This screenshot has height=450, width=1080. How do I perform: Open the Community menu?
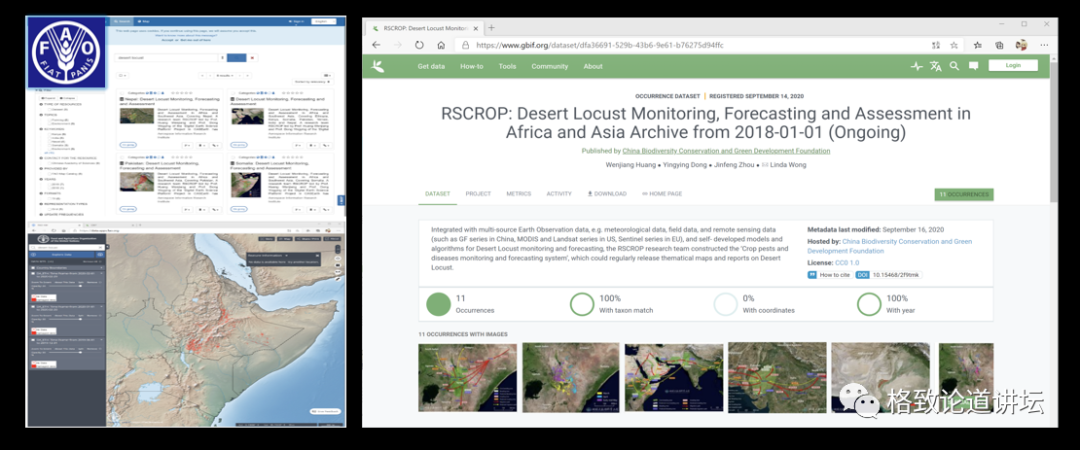pyautogui.click(x=550, y=66)
